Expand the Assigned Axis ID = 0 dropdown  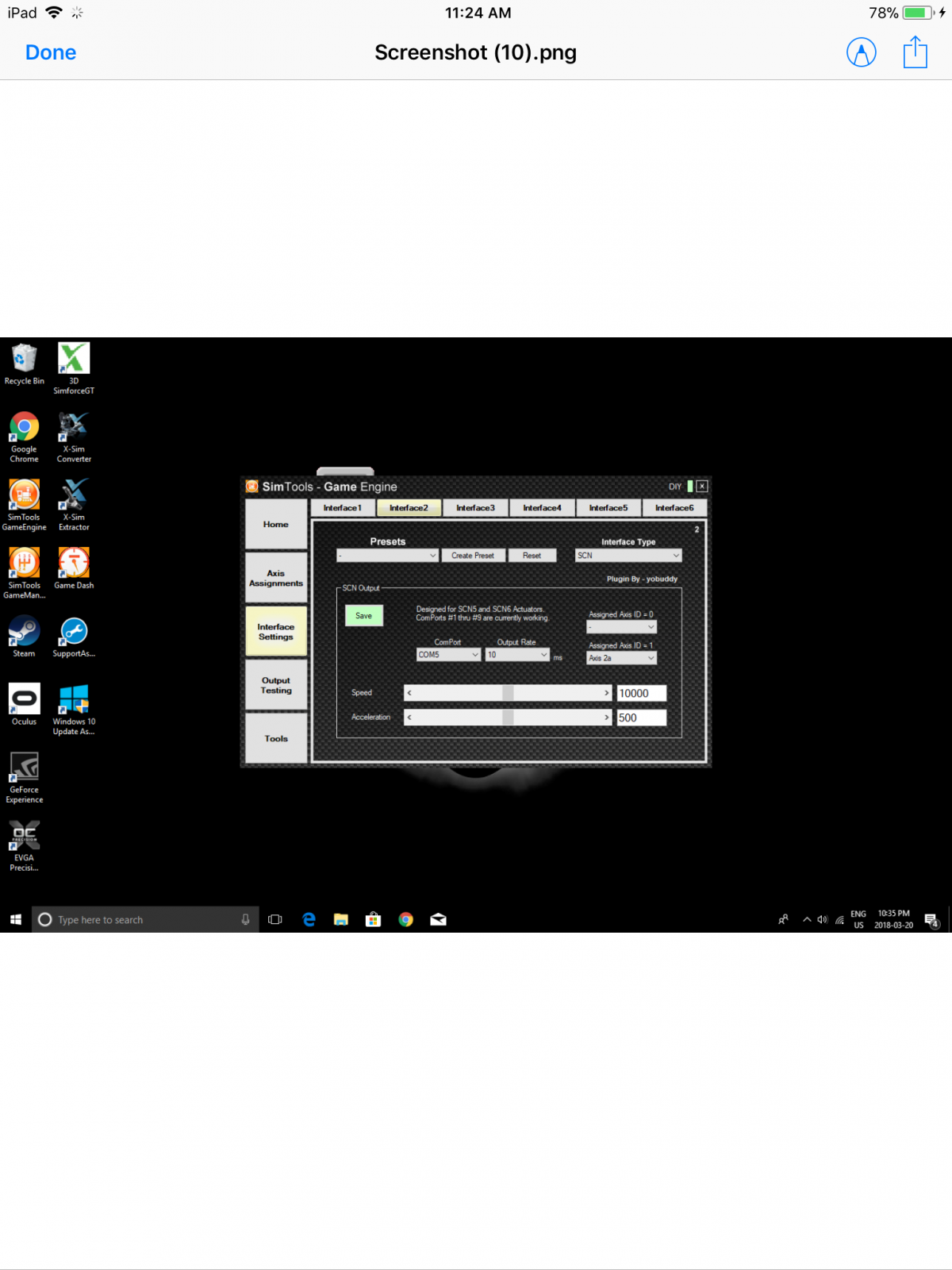pyautogui.click(x=621, y=627)
